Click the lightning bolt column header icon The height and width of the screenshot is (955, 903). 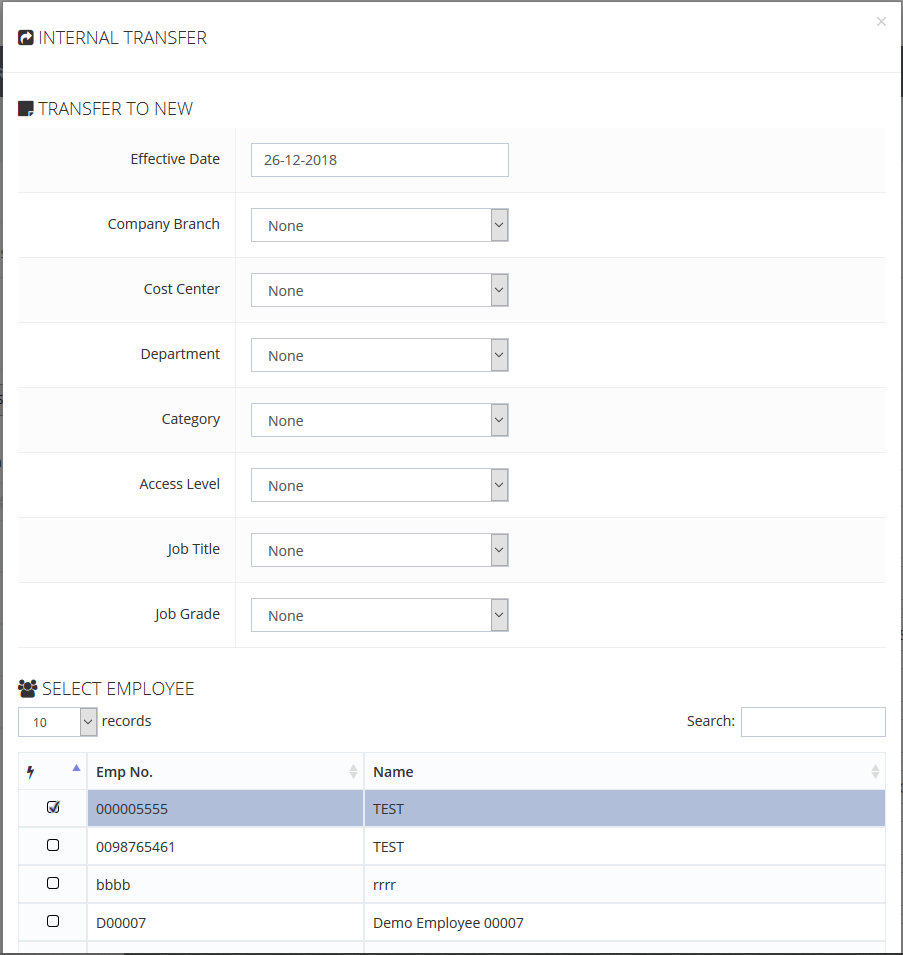click(x=30, y=772)
